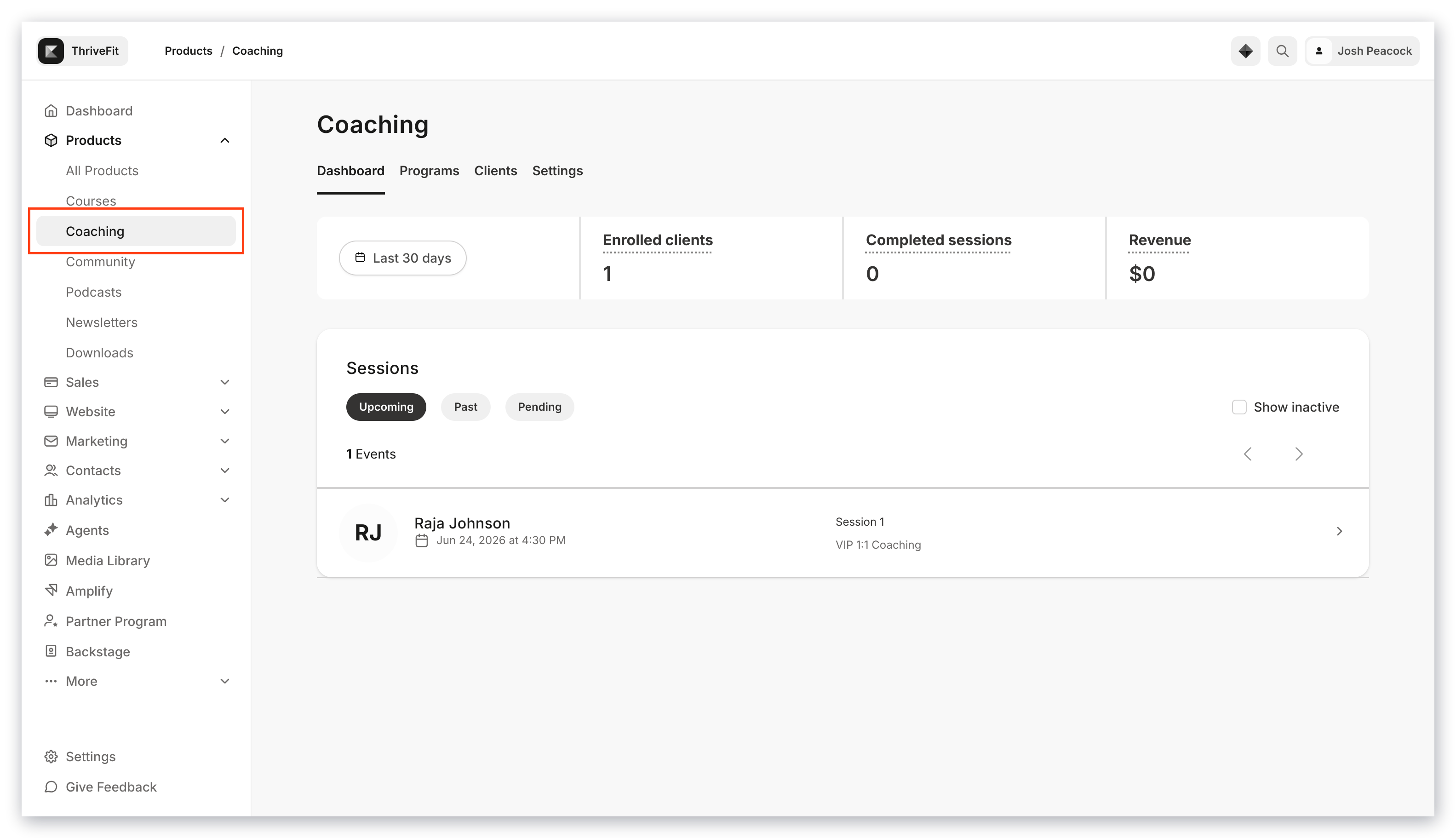Click the Completed sessions label

pos(939,240)
